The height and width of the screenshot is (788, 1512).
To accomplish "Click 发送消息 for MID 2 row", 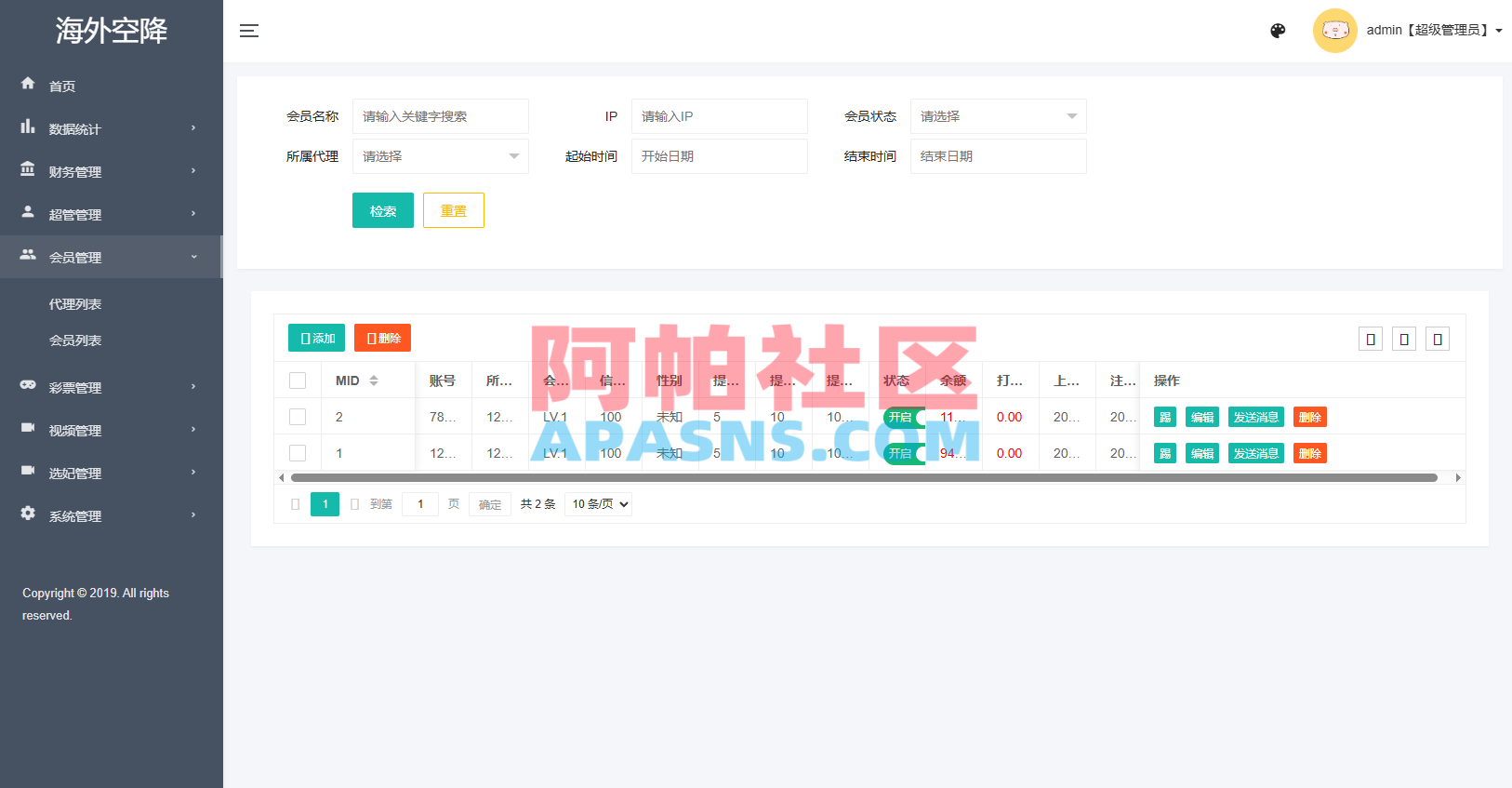I will (1256, 417).
